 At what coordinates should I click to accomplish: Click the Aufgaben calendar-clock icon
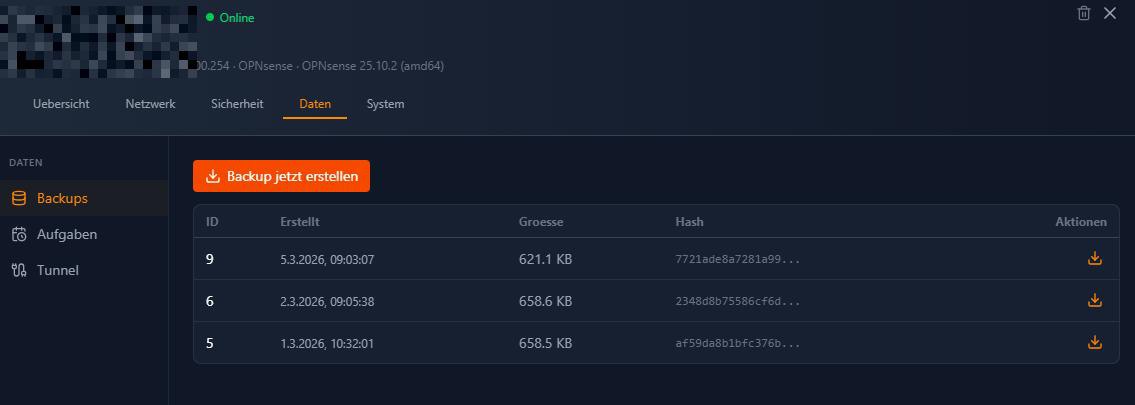19,234
